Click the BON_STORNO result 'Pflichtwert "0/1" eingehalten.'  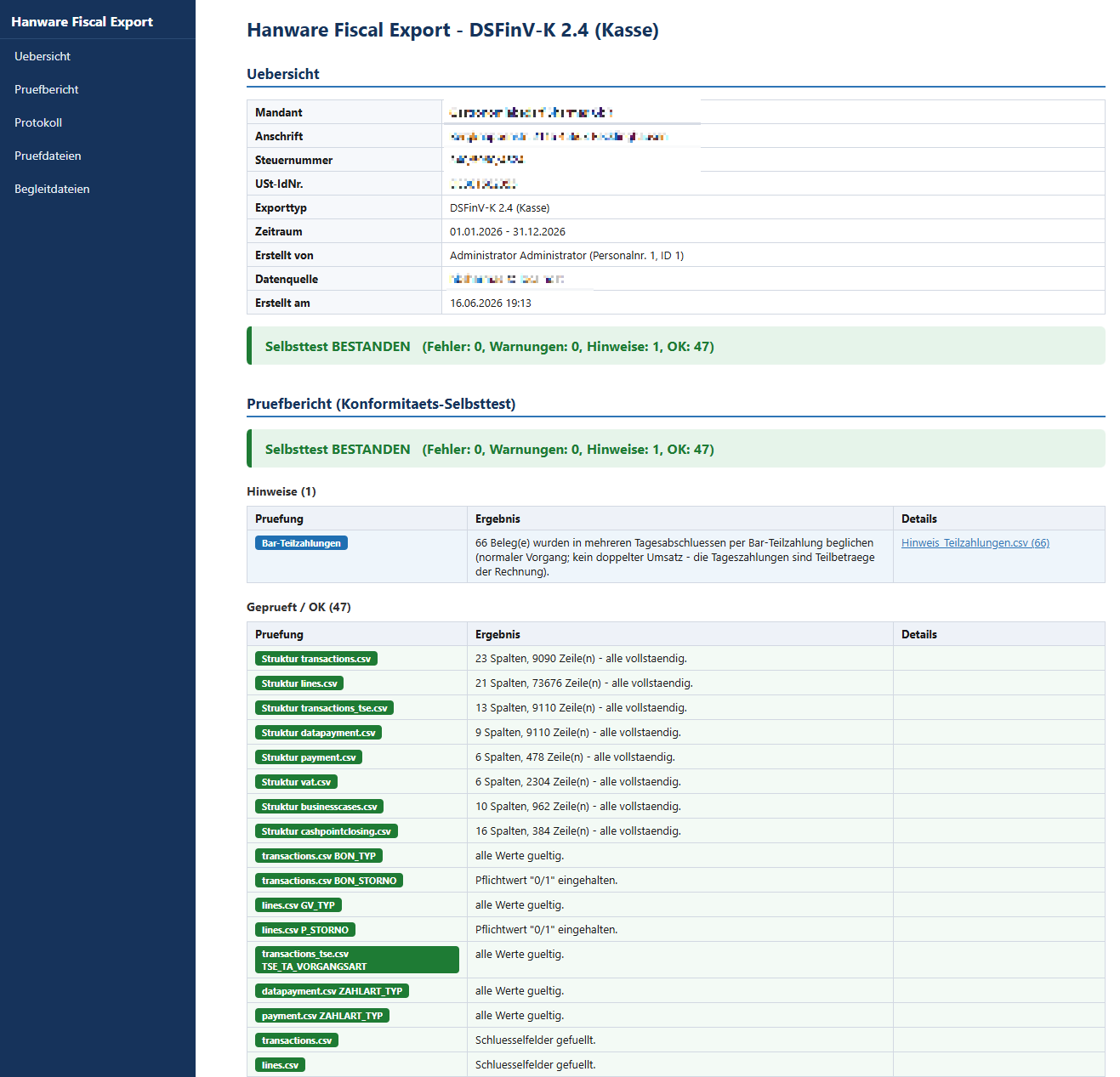tap(547, 881)
